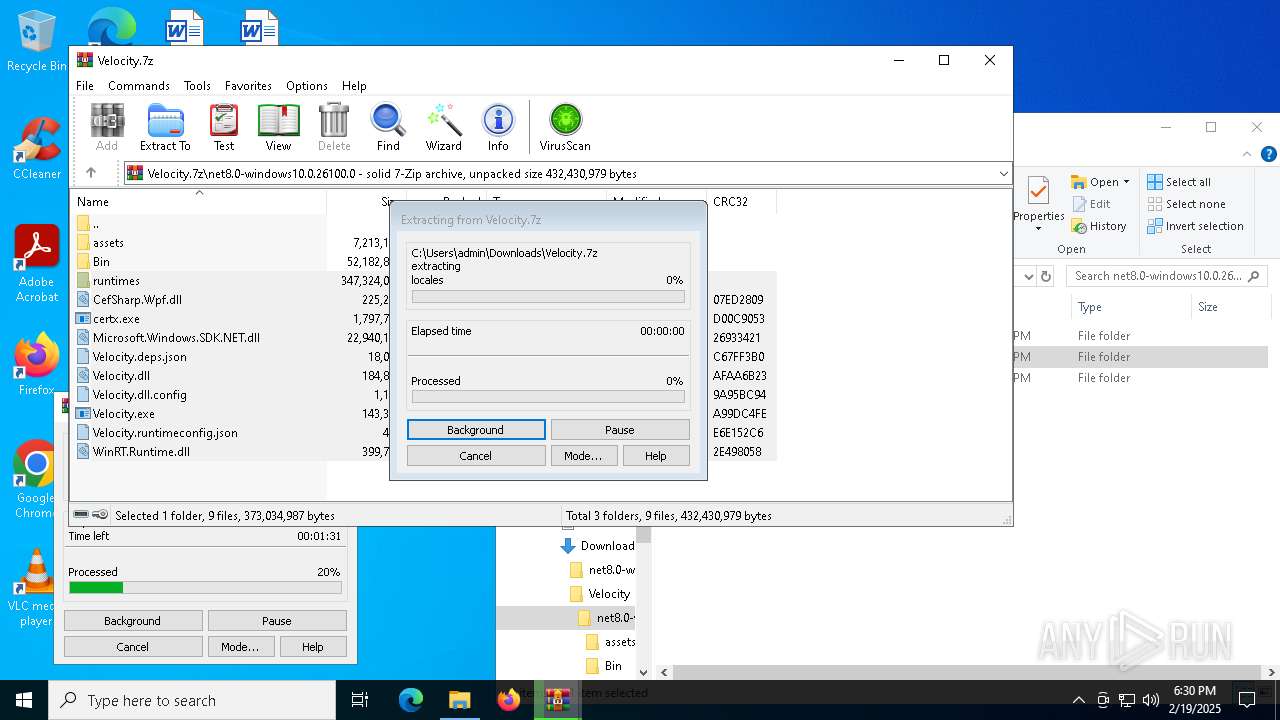Click refresh icon in Explorer address bar
This screenshot has height=720, width=1280.
click(x=1046, y=276)
